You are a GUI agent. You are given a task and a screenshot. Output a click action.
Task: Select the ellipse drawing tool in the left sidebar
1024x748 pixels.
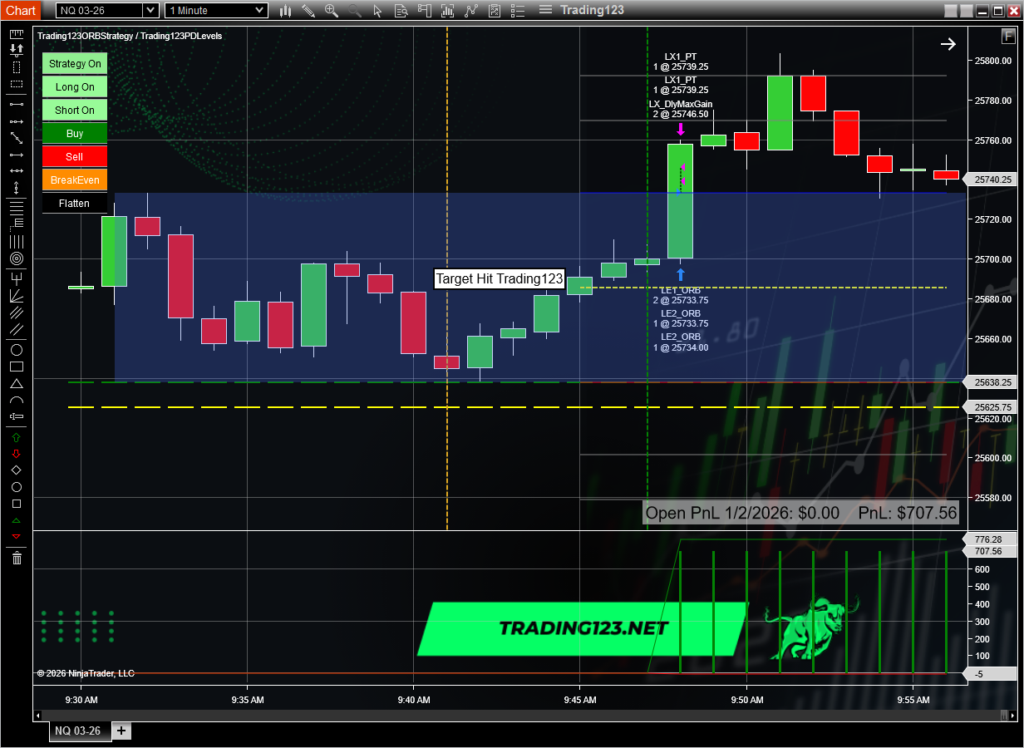15,351
